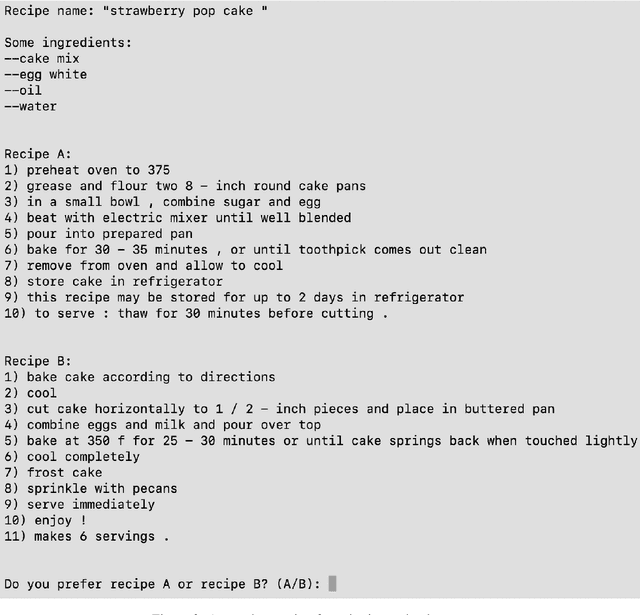Click the "--water" ingredient line
This screenshot has height=615, width=640.
point(31,106)
